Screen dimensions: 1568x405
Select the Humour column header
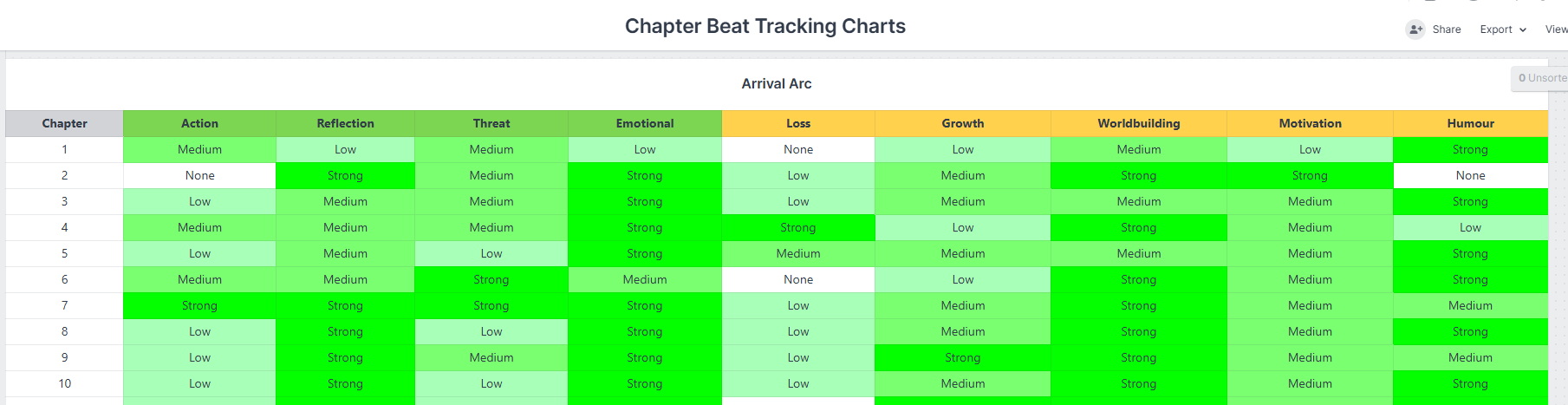pos(1470,123)
